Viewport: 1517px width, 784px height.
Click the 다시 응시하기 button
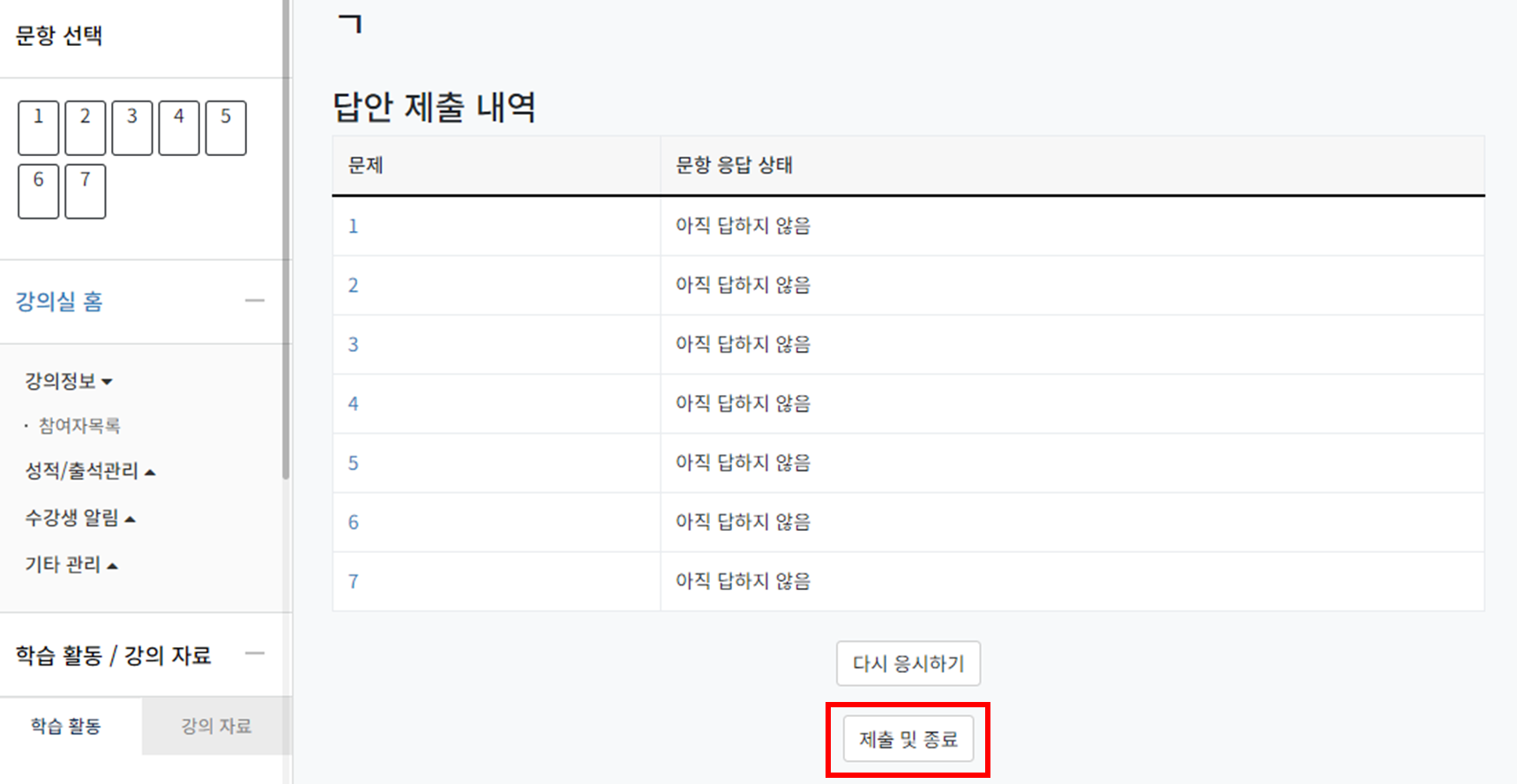tap(908, 663)
